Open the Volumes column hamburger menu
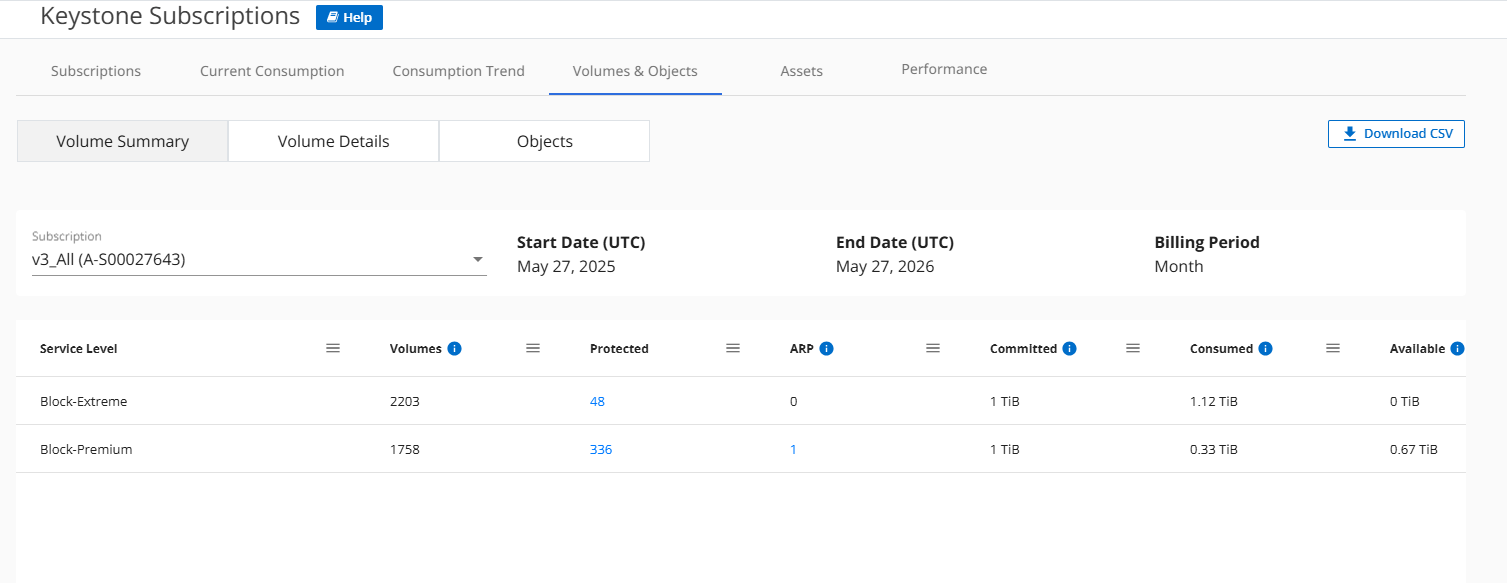The width and height of the screenshot is (1507, 583). click(x=533, y=348)
